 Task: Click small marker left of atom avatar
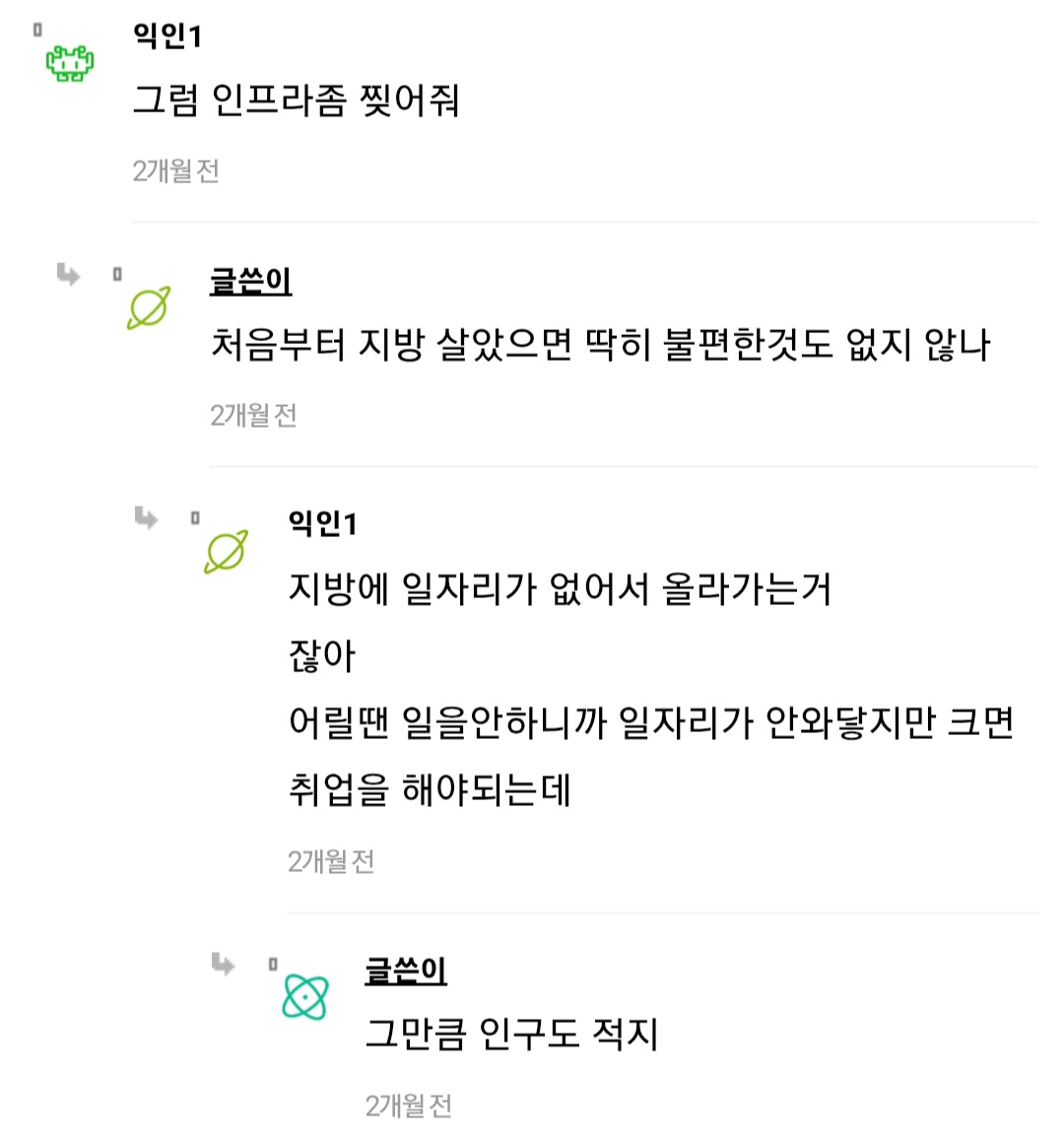point(273,964)
